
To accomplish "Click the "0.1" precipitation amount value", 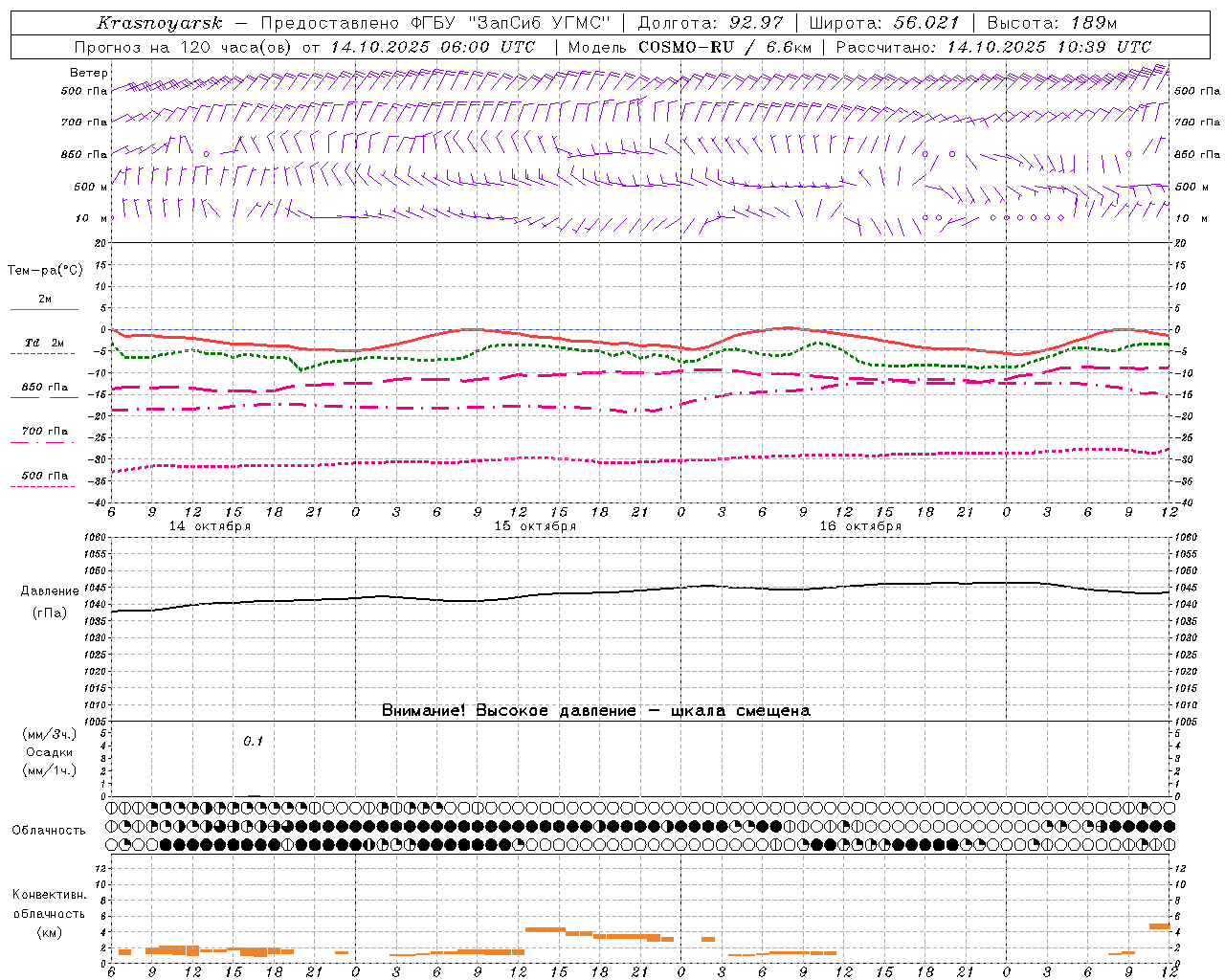I will tap(253, 742).
